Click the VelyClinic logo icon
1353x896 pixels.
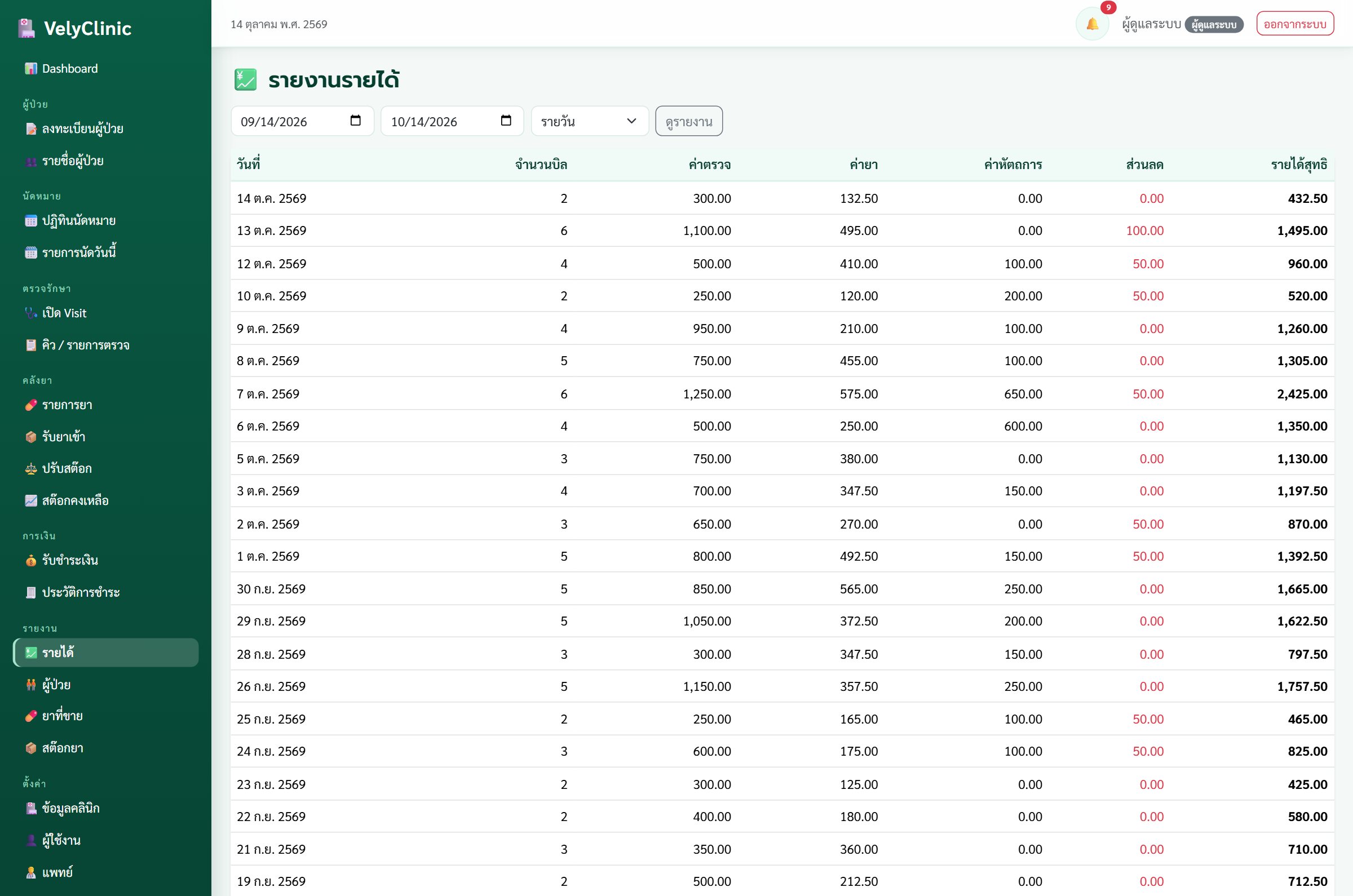coord(26,28)
